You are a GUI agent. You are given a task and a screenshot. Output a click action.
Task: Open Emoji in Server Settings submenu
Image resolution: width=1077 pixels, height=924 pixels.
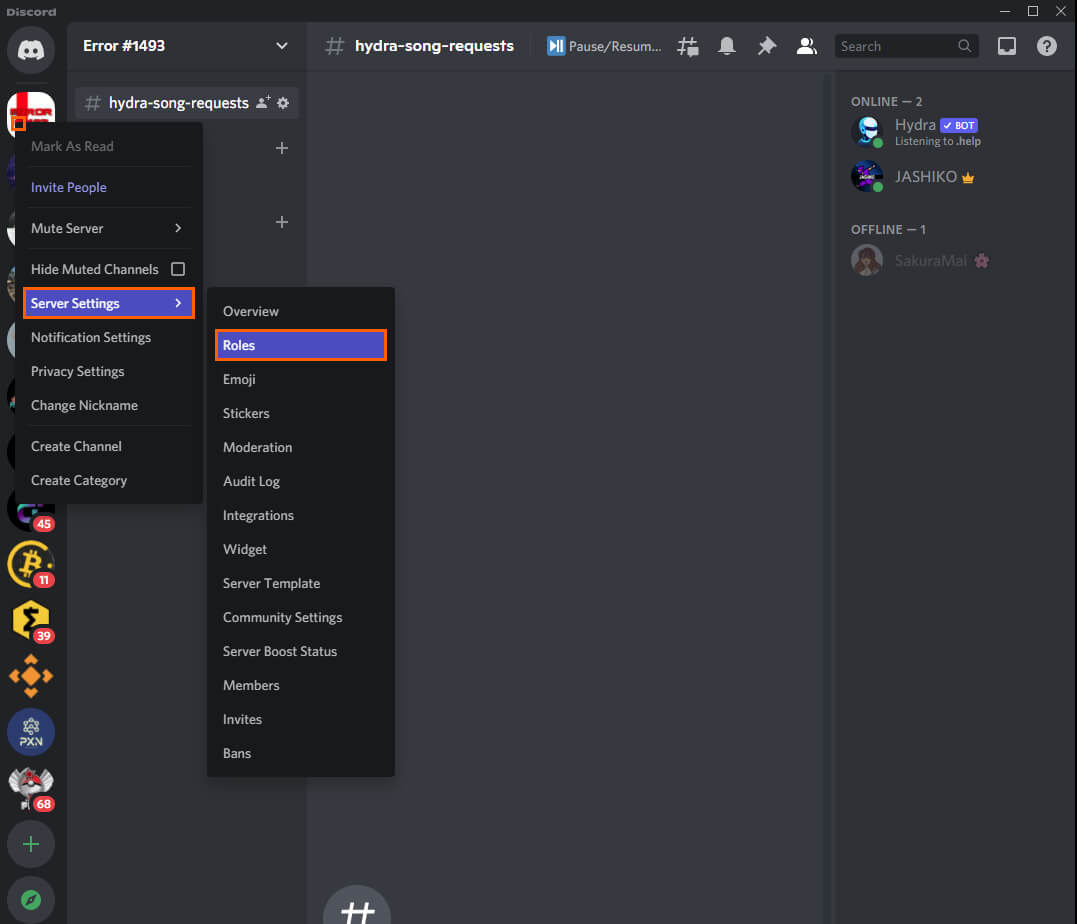pyautogui.click(x=301, y=379)
